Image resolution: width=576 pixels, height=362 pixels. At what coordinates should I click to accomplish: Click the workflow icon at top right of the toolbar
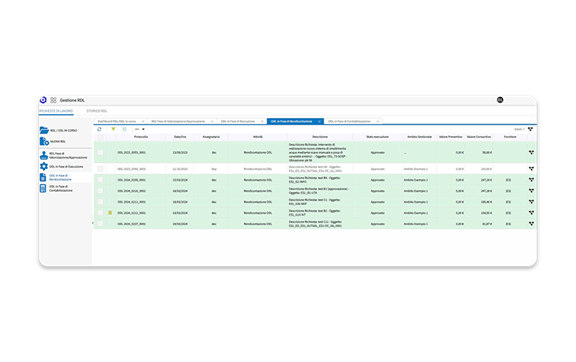coord(530,129)
